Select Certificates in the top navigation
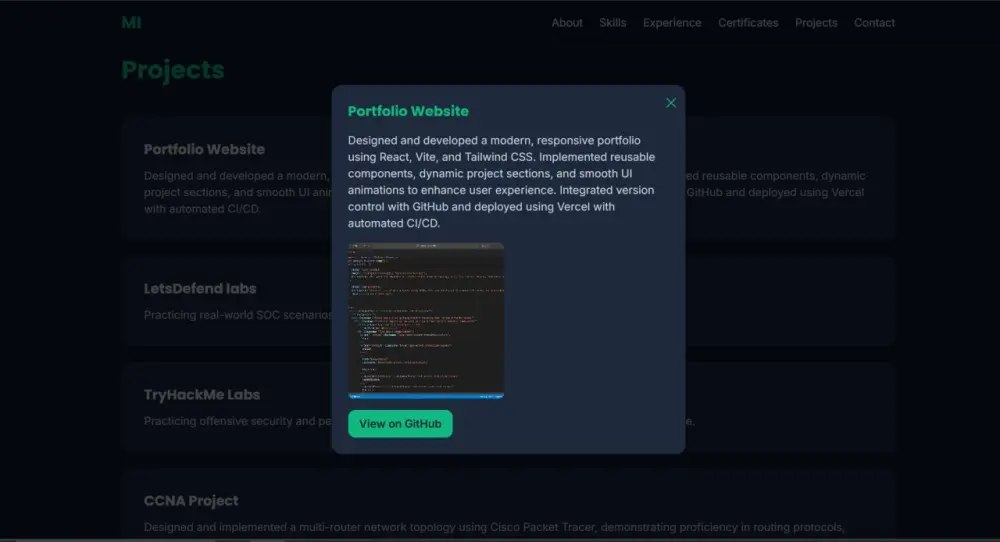 click(x=748, y=23)
